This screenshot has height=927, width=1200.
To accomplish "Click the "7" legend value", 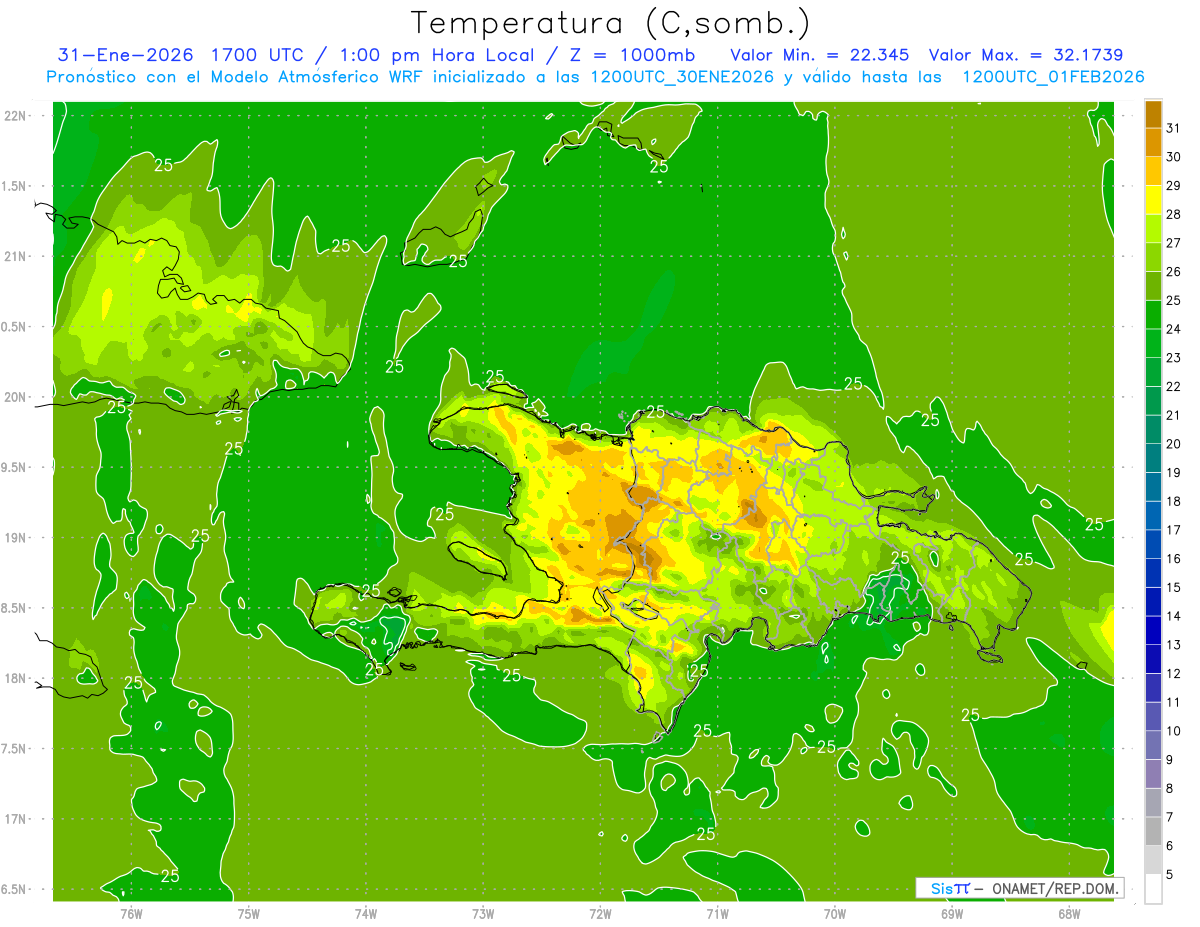I will click(1170, 817).
